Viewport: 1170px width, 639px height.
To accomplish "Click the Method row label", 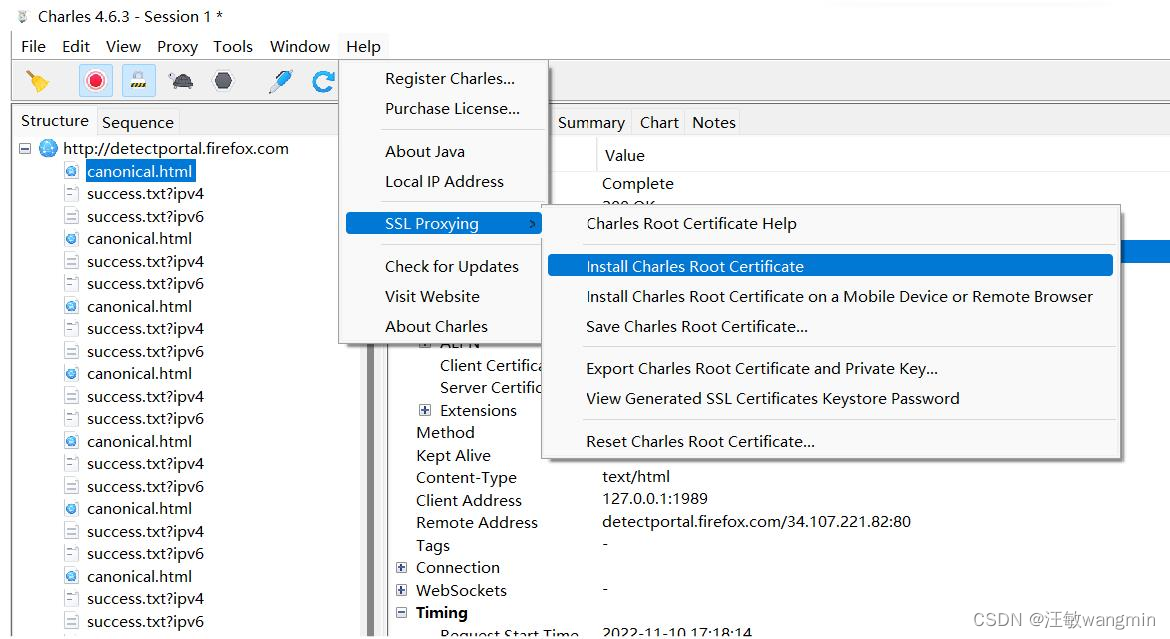I will (x=445, y=432).
